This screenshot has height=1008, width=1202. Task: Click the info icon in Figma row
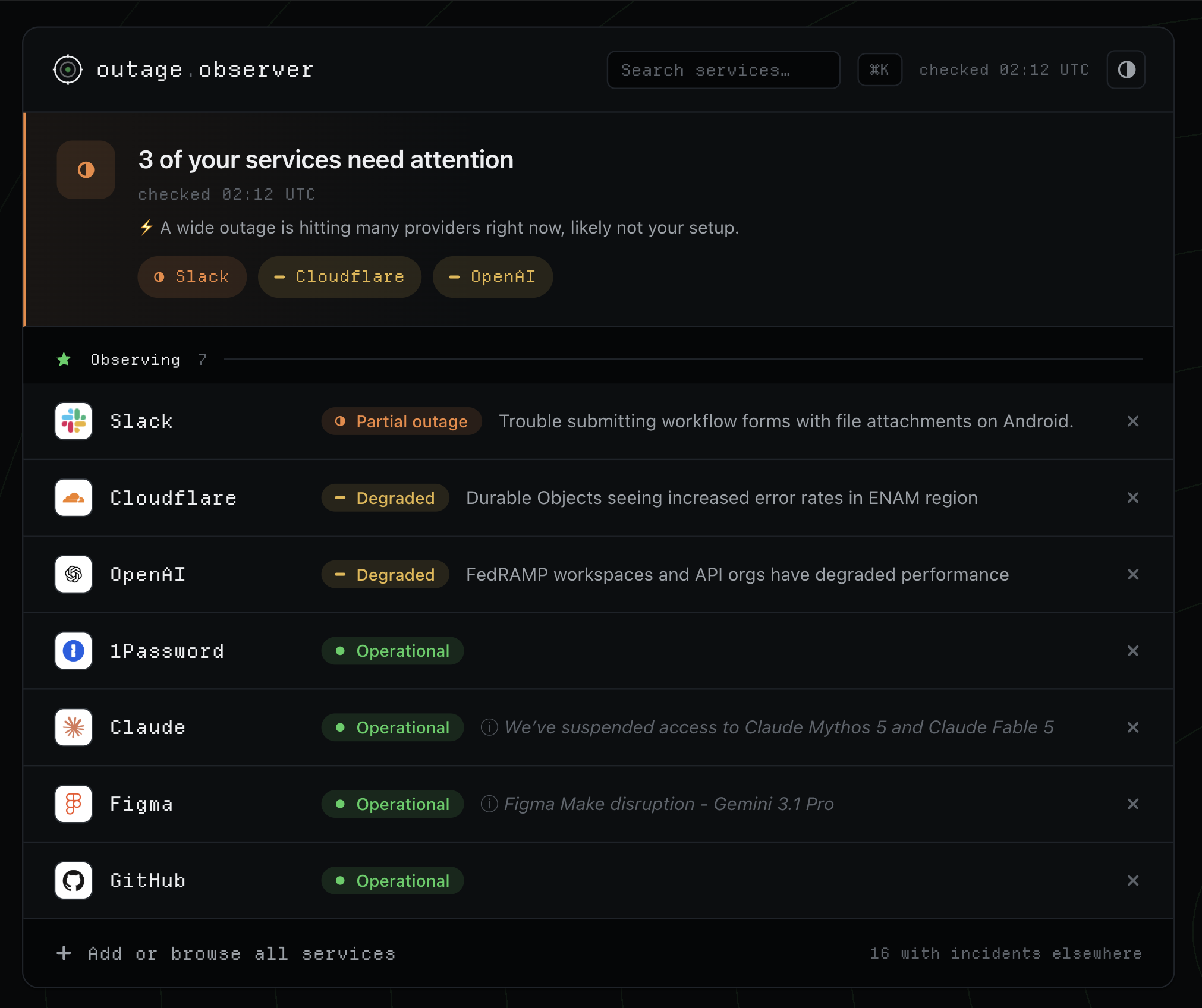[489, 804]
